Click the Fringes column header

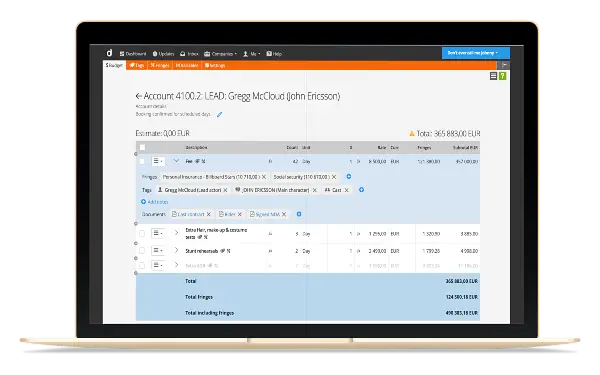point(424,147)
